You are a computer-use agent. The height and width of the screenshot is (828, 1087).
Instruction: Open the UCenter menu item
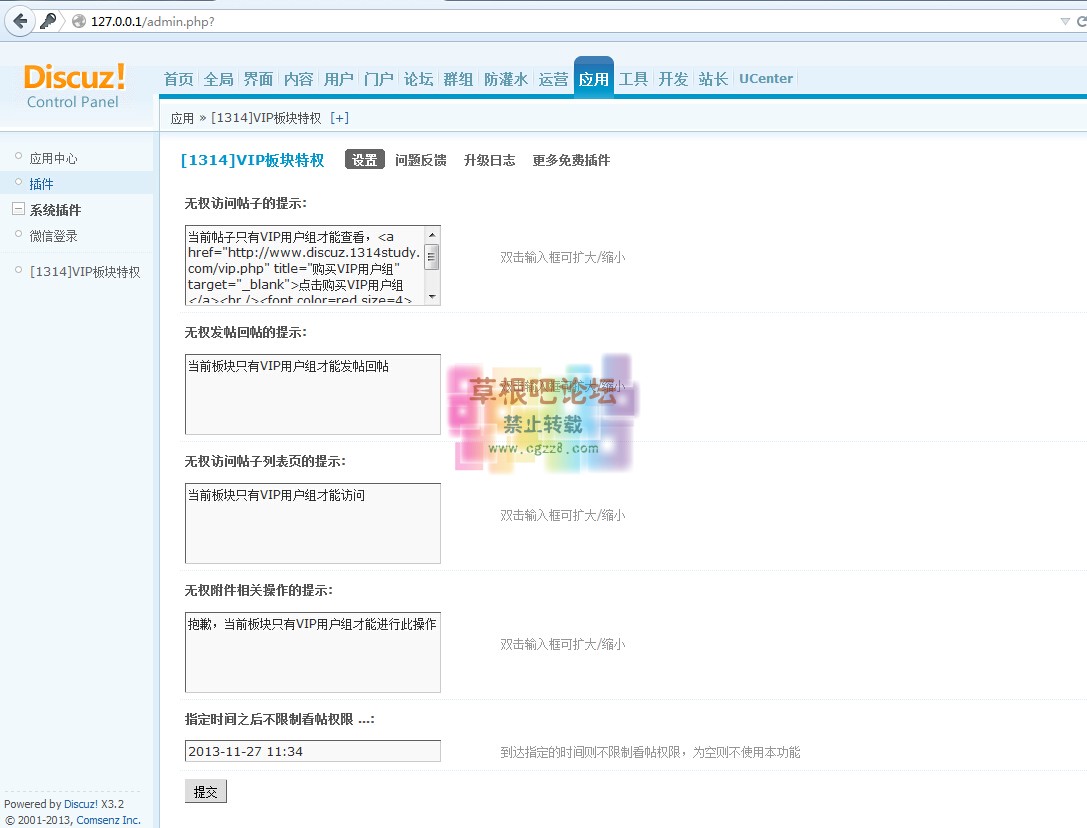pos(765,78)
